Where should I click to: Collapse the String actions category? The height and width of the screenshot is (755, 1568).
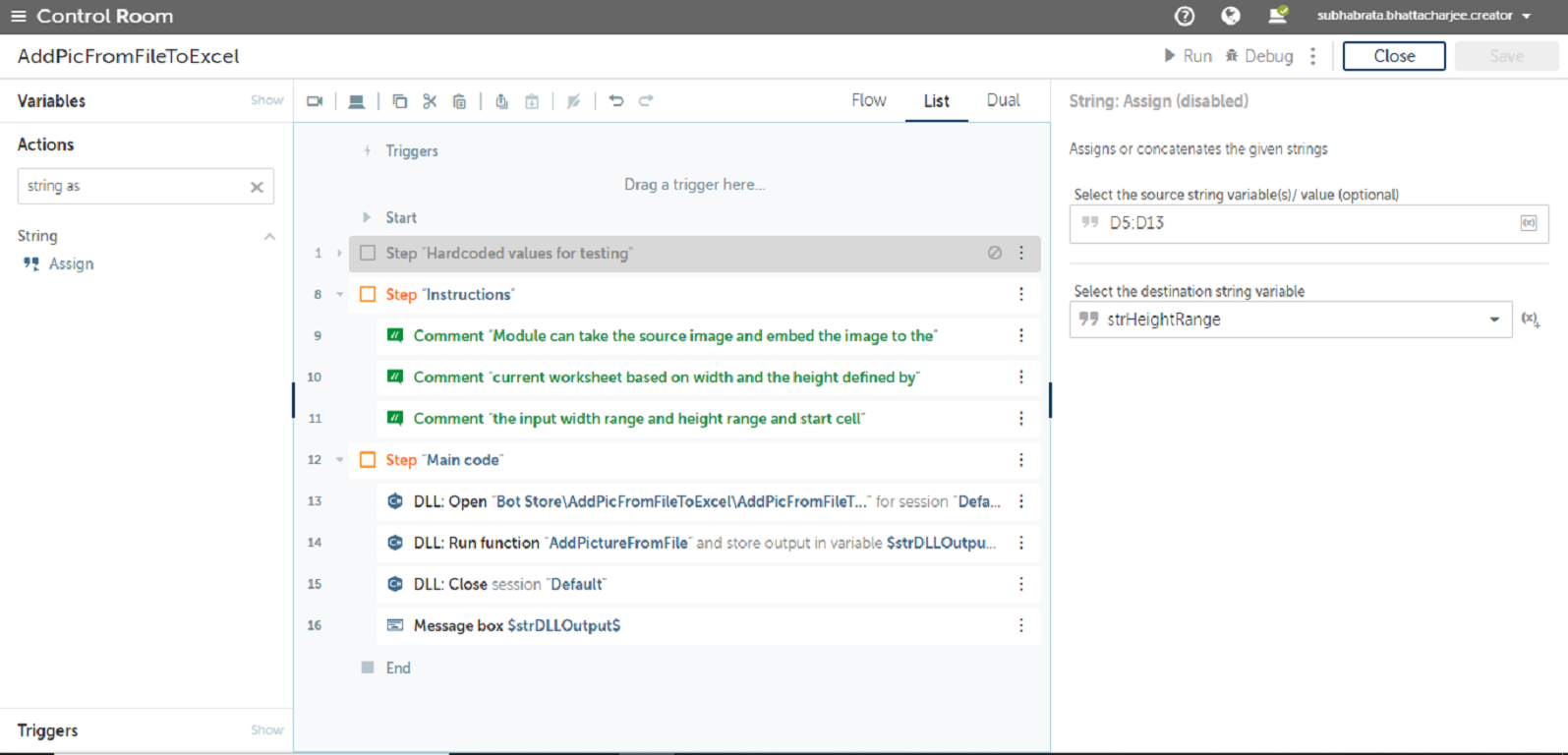[269, 237]
